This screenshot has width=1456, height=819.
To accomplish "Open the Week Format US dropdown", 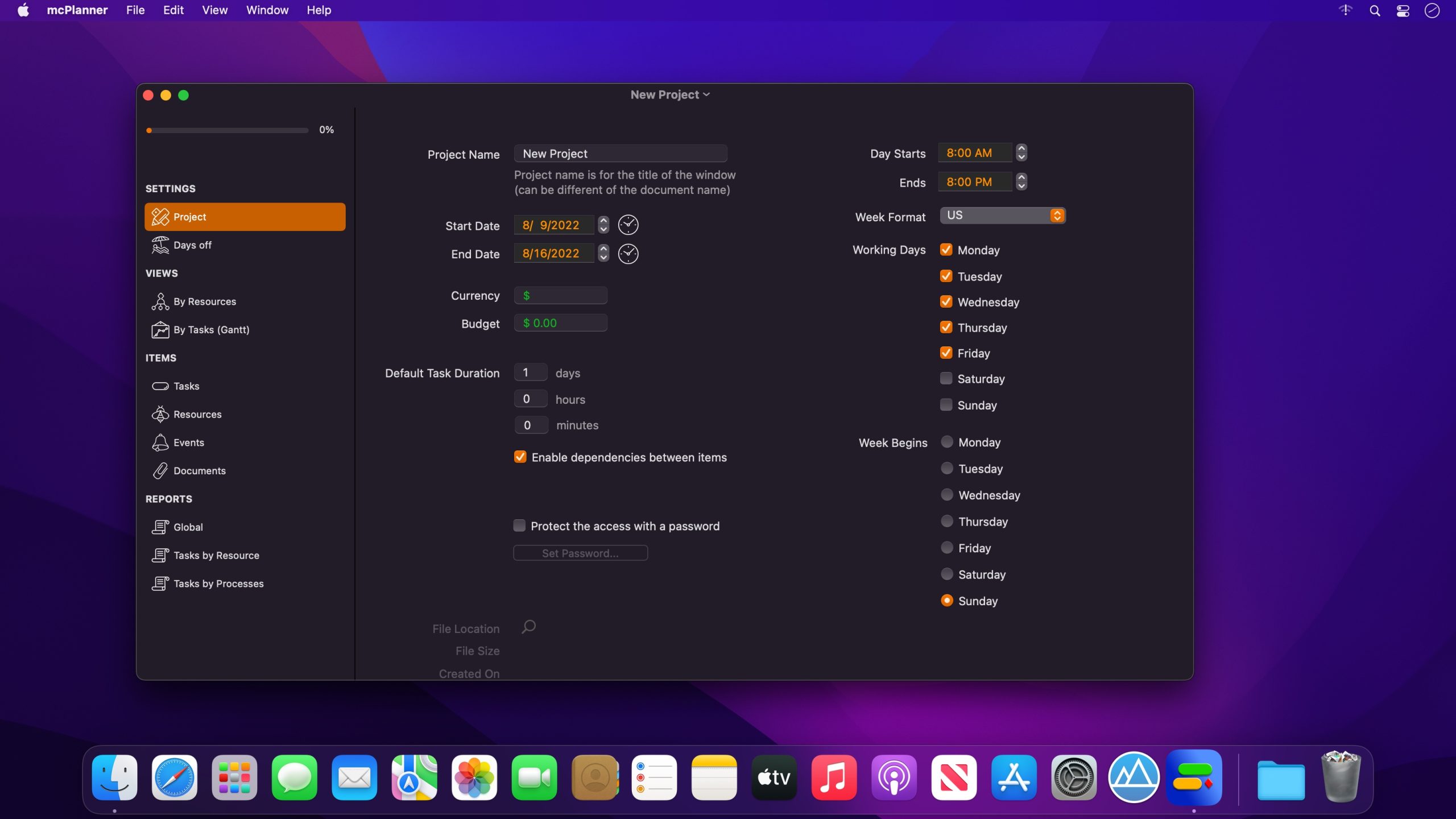I will click(1002, 216).
